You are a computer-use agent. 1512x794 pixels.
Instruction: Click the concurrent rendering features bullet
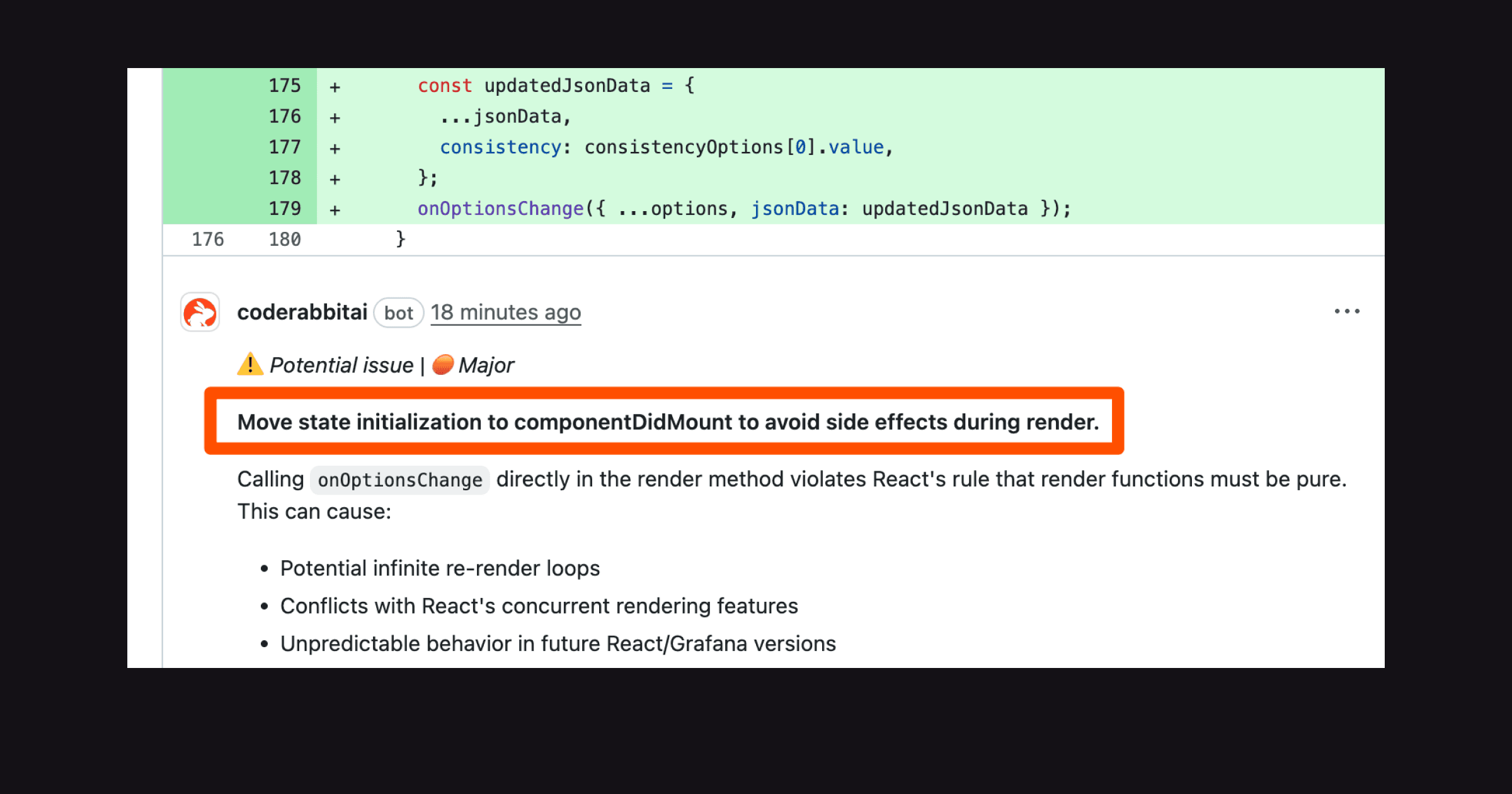(539, 606)
